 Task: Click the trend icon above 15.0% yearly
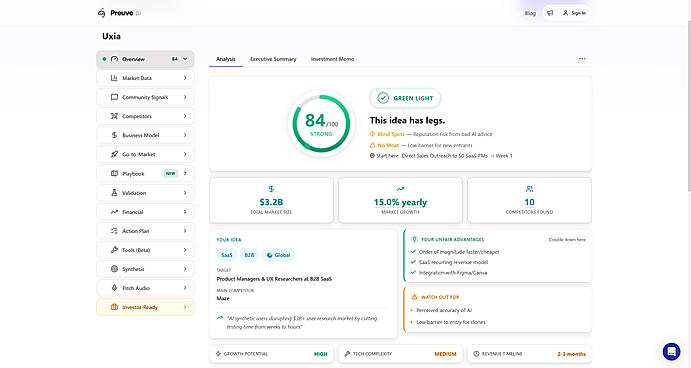pos(400,189)
